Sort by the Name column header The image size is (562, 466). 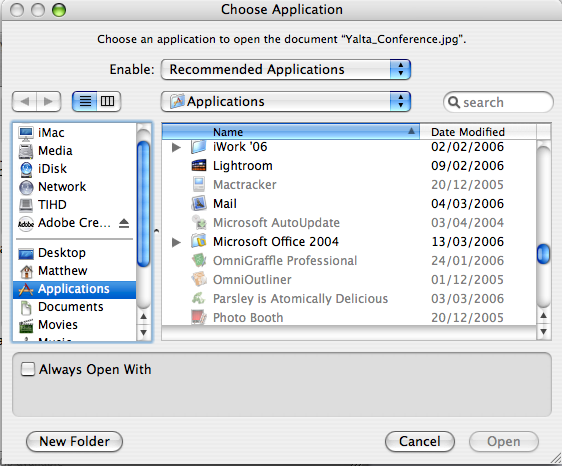pos(291,132)
